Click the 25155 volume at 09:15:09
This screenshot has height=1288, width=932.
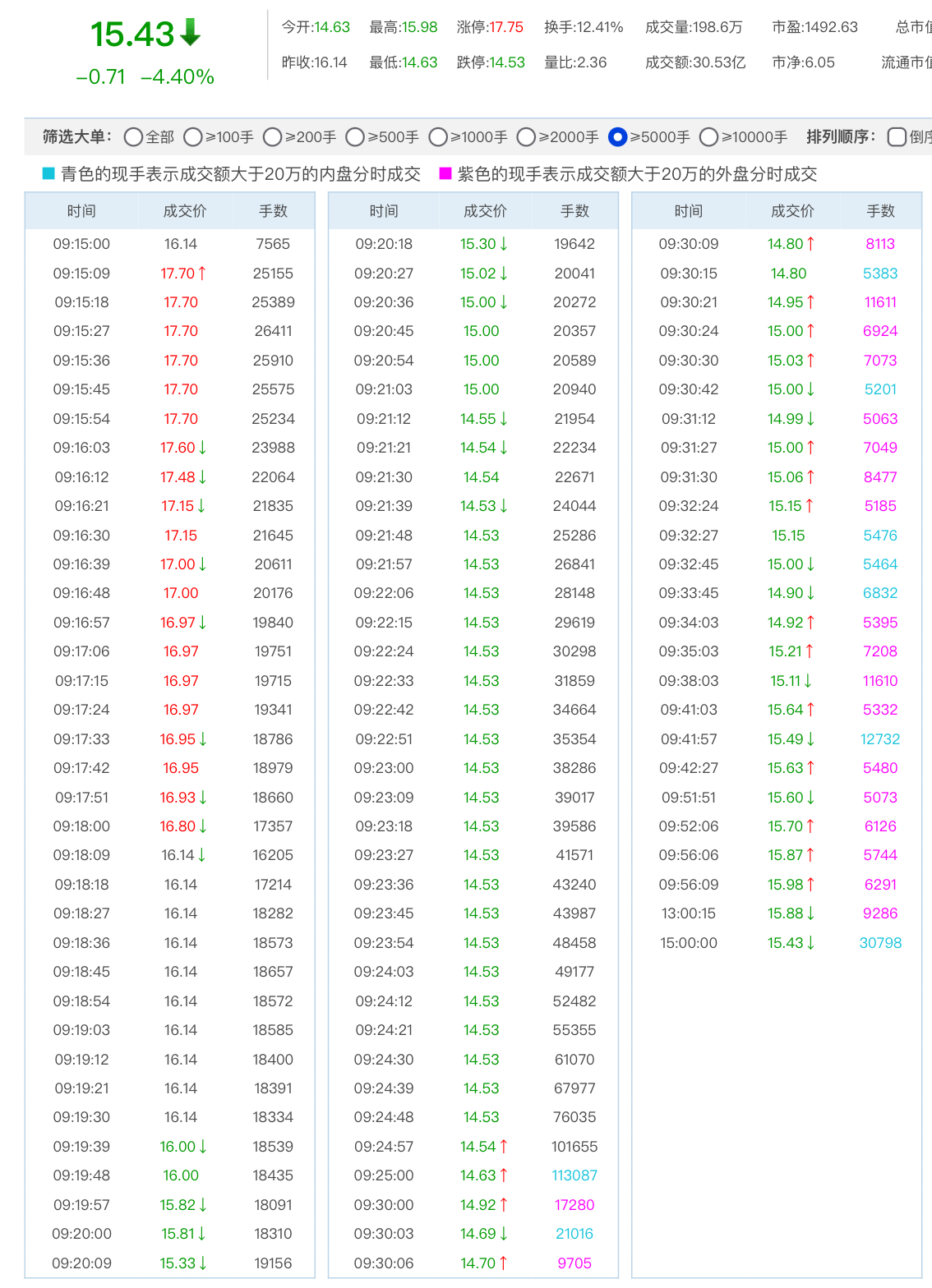273,274
